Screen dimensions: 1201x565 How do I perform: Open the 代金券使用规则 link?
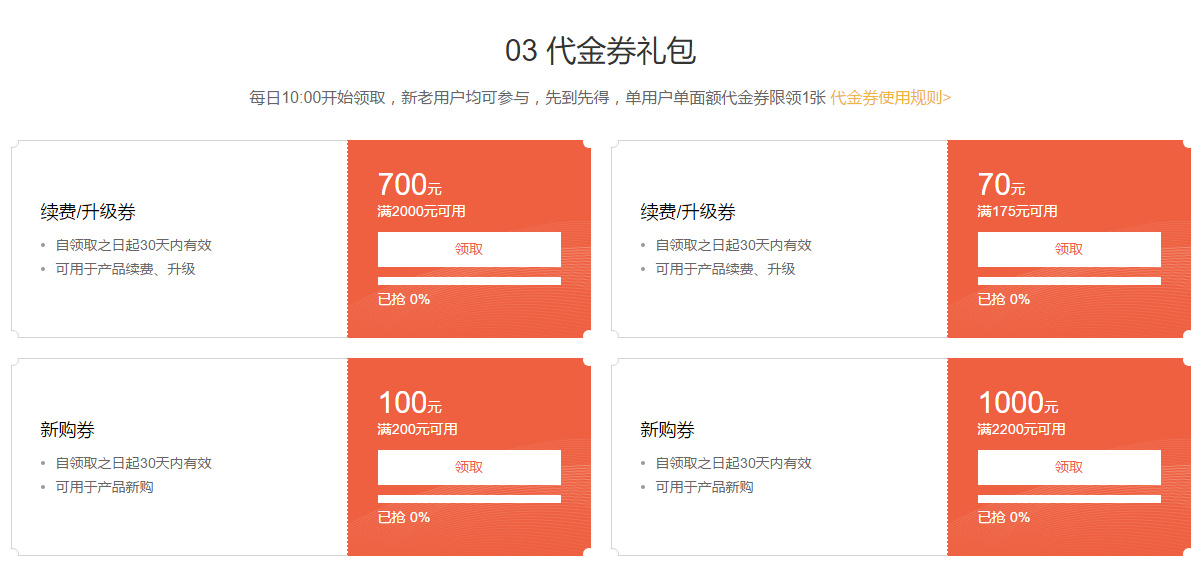point(890,97)
